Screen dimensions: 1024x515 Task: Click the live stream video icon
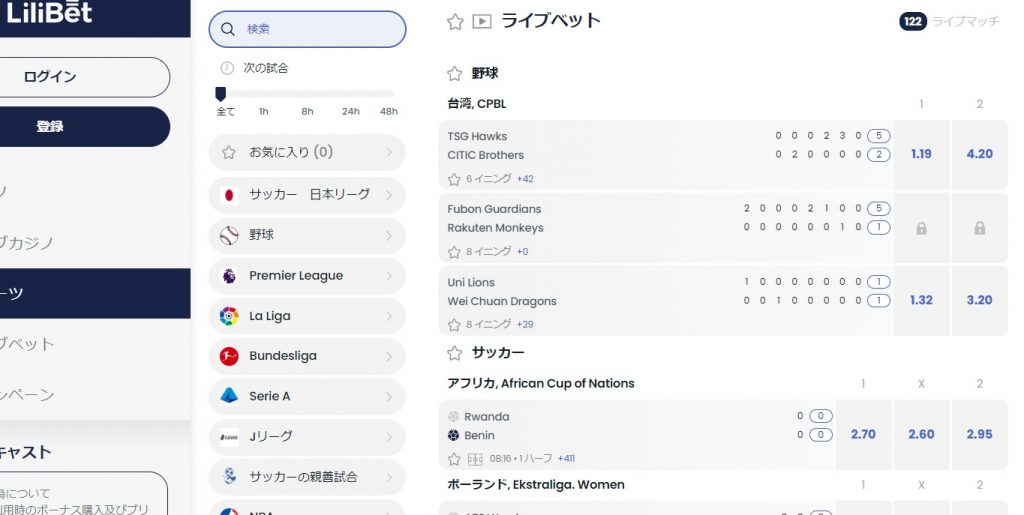[482, 22]
